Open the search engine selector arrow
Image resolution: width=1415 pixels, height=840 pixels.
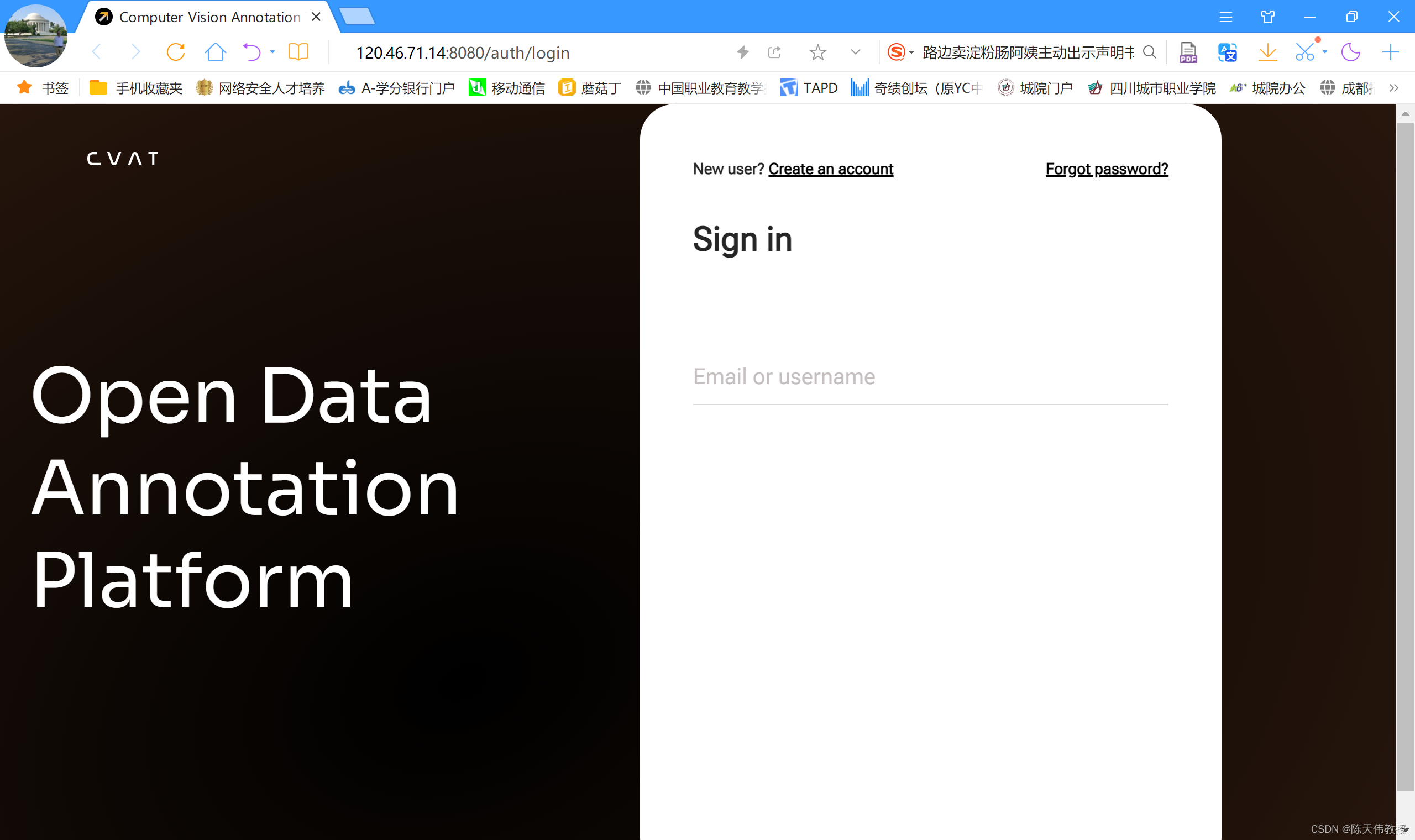[911, 53]
